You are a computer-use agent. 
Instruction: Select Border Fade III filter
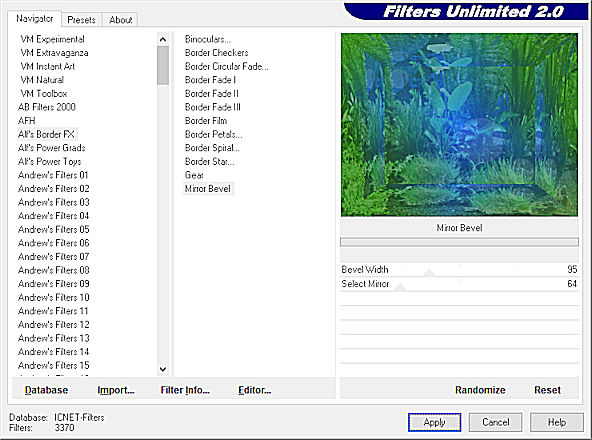[213, 107]
